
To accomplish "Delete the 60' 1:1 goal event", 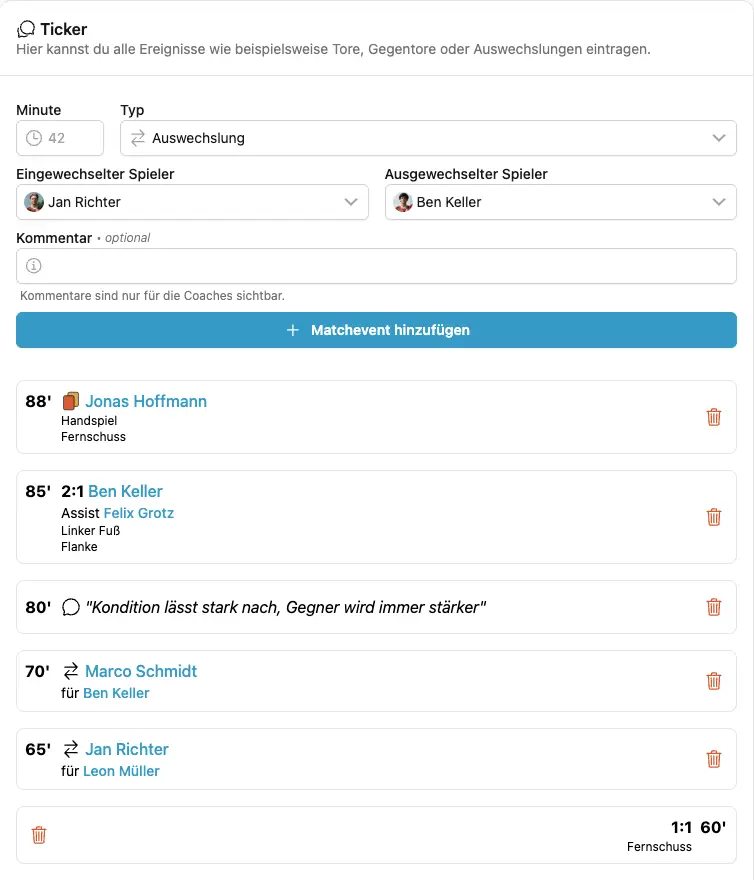I will pyautogui.click(x=39, y=835).
